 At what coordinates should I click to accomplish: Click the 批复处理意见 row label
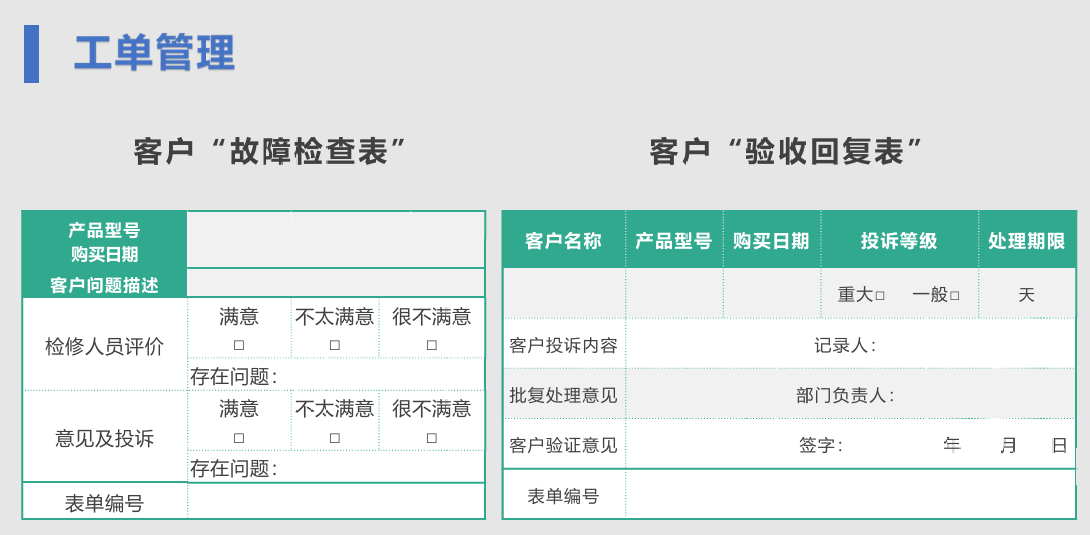tap(564, 395)
